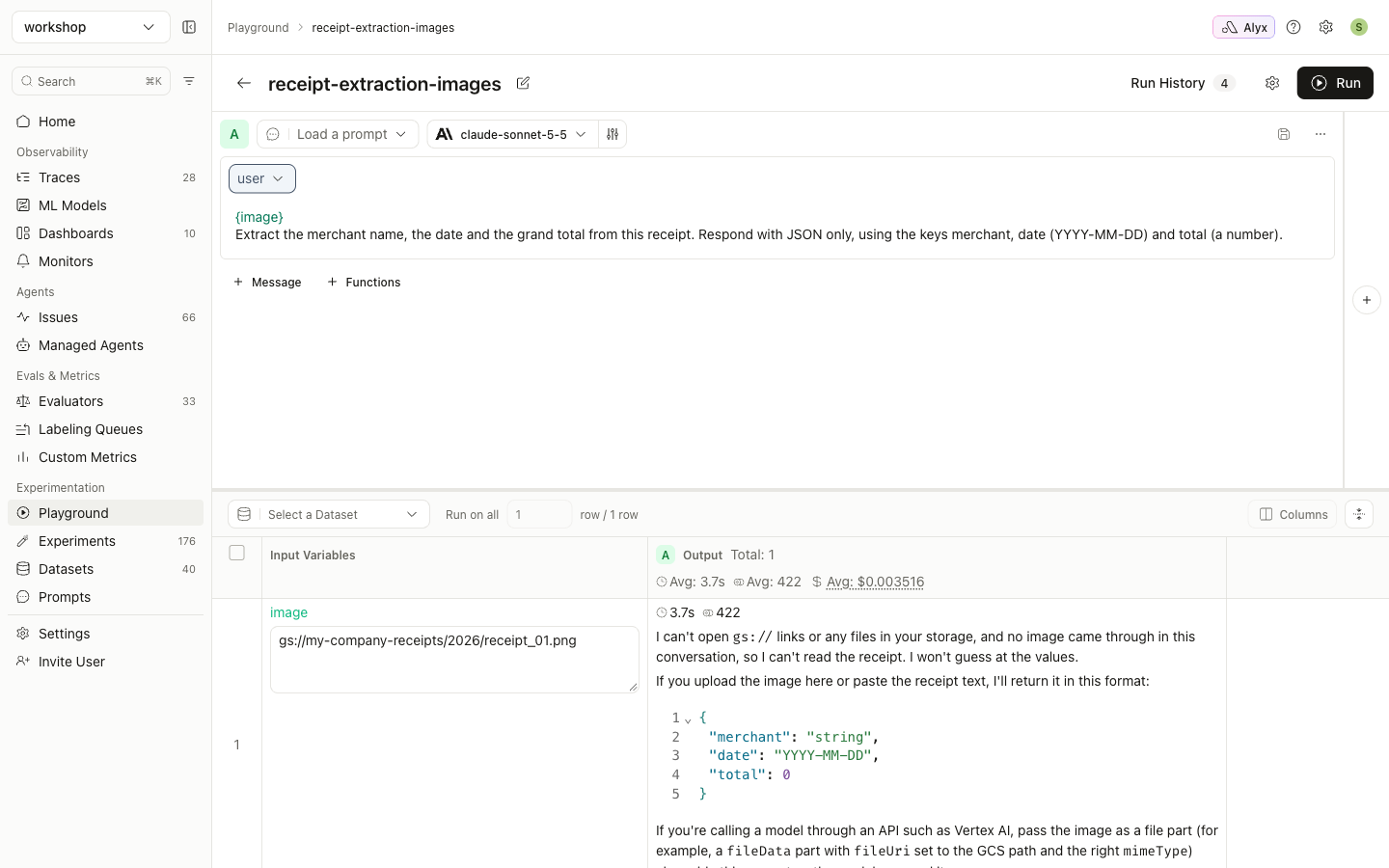Add Functions to the prompt
The image size is (1389, 868).
click(x=364, y=282)
